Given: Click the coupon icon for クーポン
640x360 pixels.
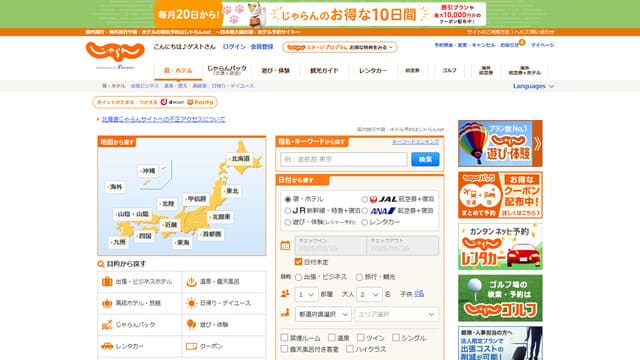Looking at the screenshot, I should [191, 346].
